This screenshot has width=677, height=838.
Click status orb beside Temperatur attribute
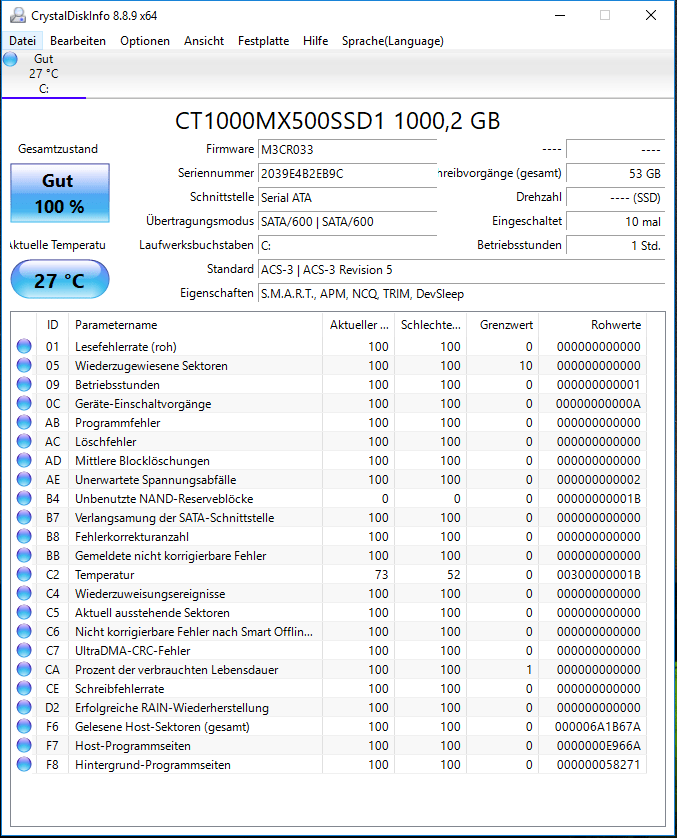click(24, 575)
